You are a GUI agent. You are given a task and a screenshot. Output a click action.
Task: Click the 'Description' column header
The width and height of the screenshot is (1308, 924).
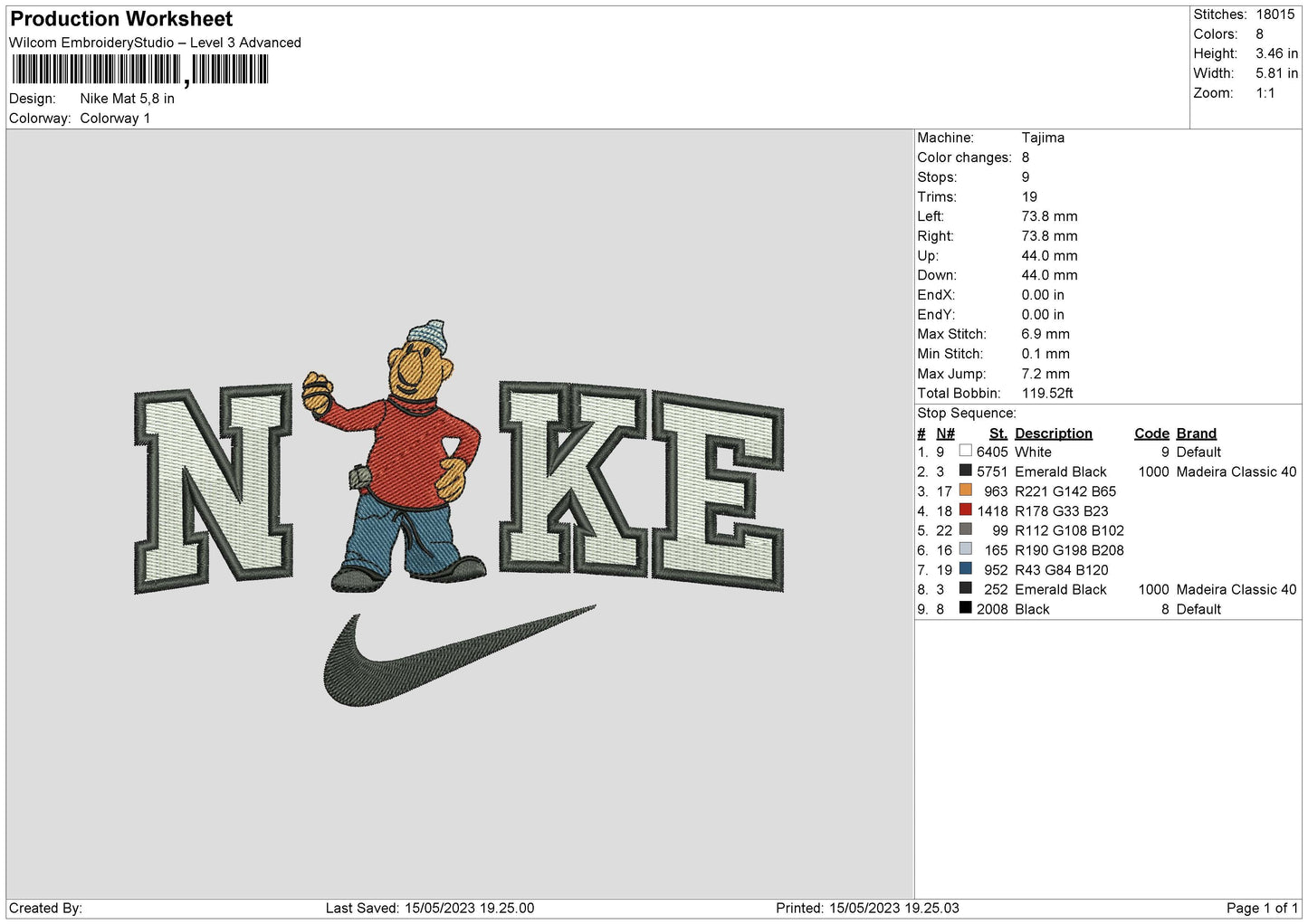click(1054, 433)
